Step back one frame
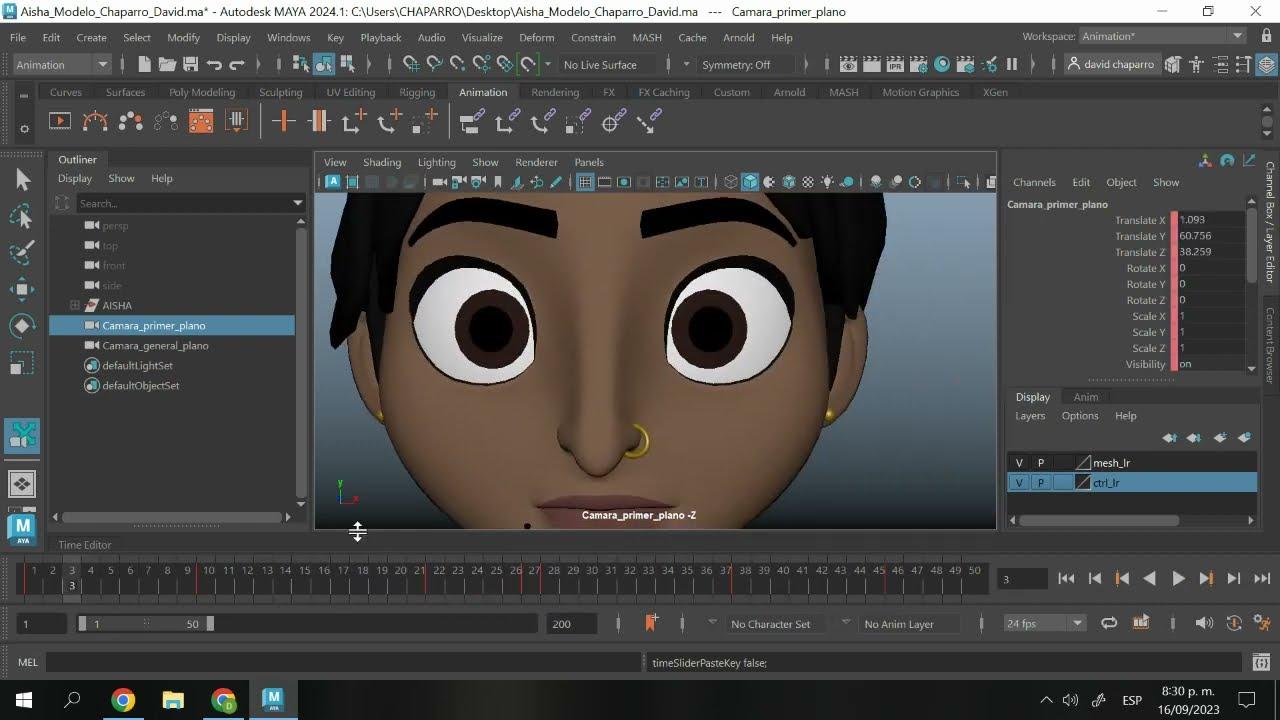The height and width of the screenshot is (720, 1280). pyautogui.click(x=1094, y=578)
